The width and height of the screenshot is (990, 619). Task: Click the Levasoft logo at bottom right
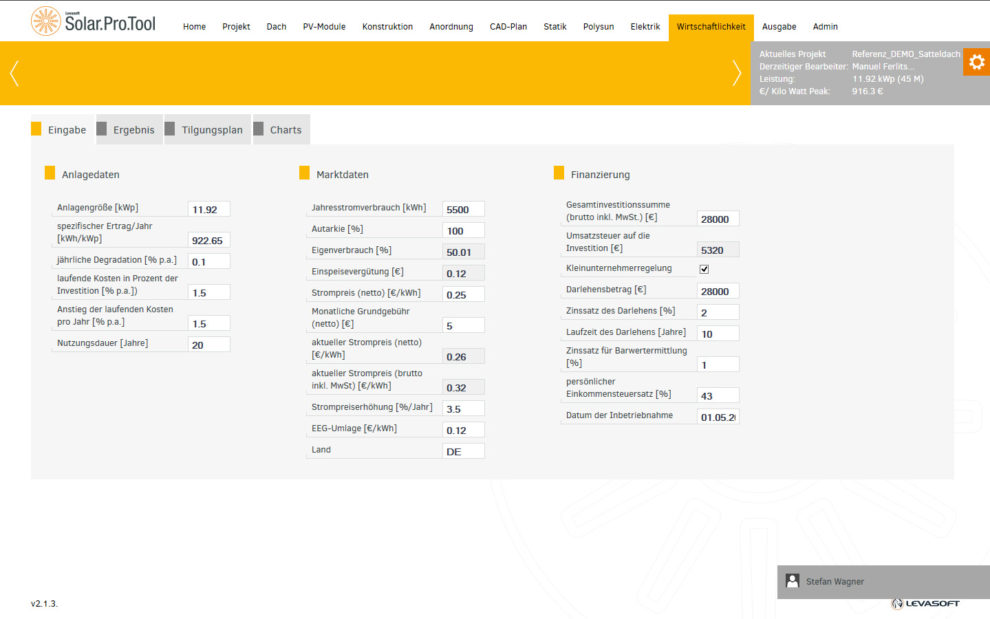924,603
